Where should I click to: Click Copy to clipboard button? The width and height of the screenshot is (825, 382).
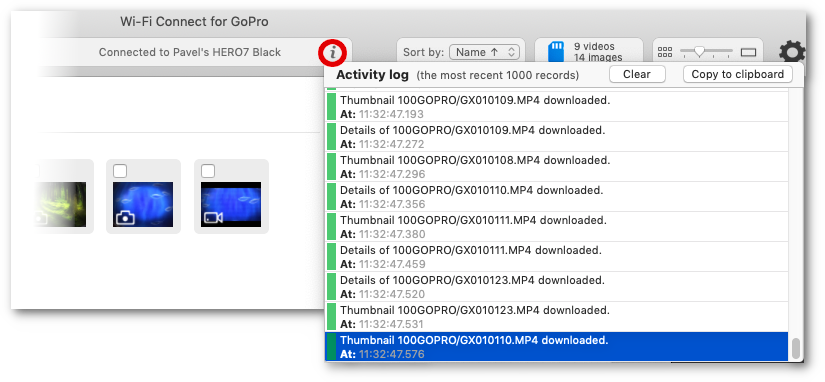(x=738, y=74)
